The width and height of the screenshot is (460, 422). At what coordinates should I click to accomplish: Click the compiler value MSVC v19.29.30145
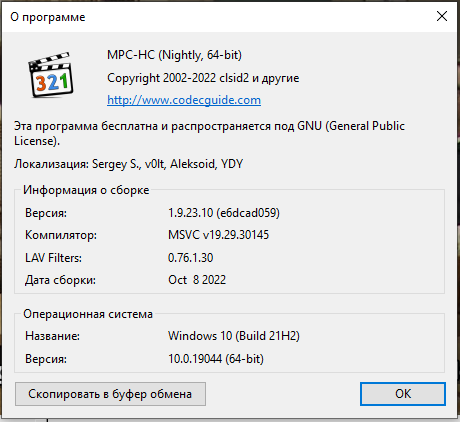(218, 235)
